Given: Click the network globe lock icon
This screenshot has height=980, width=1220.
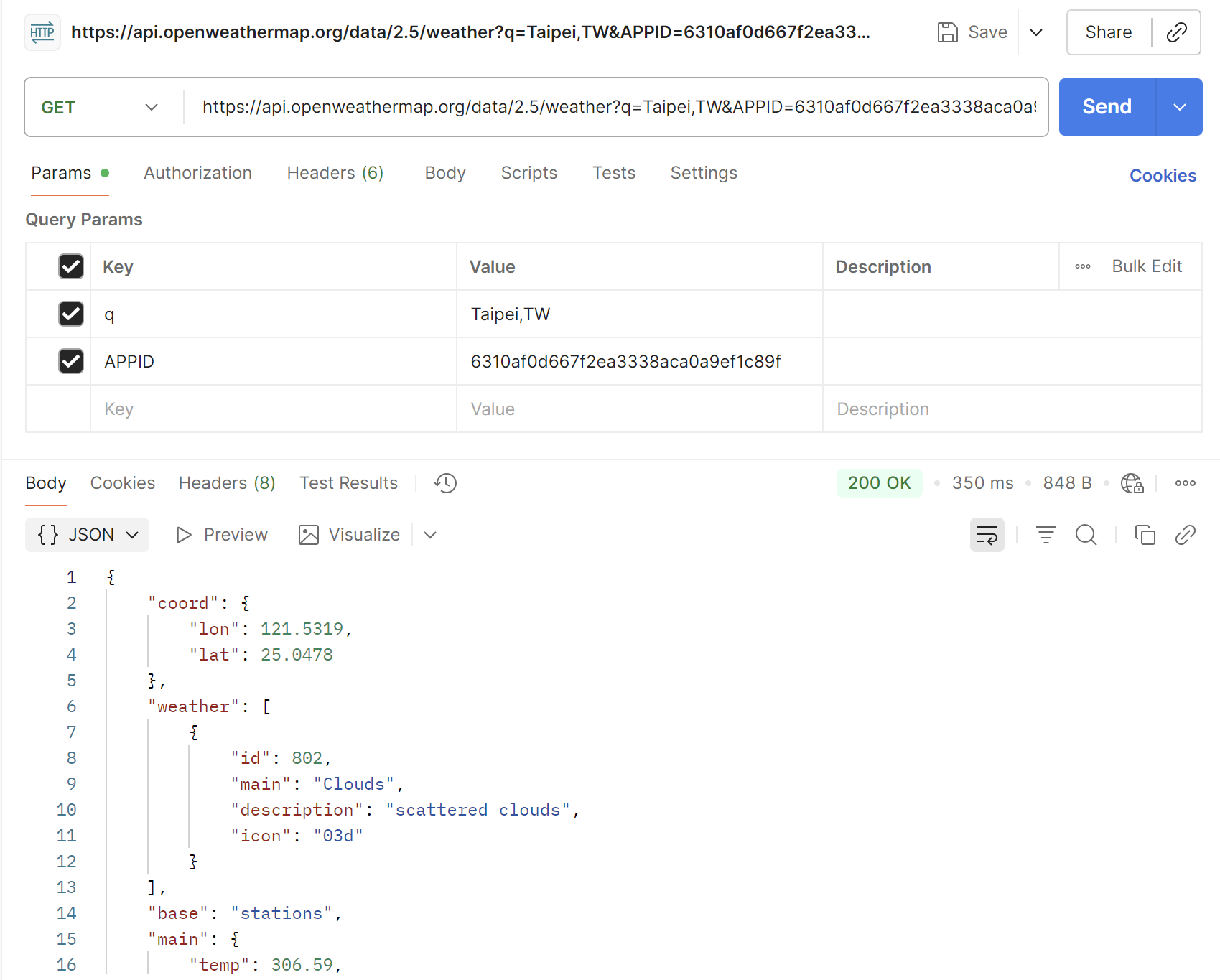Looking at the screenshot, I should click(x=1132, y=483).
